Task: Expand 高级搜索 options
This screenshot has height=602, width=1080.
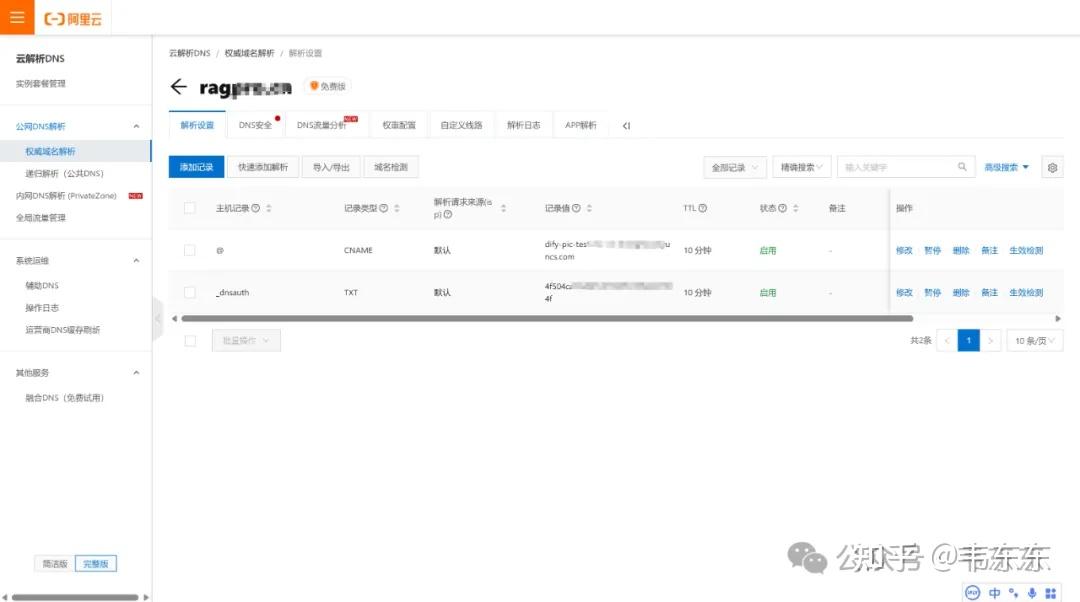Action: pos(1006,167)
